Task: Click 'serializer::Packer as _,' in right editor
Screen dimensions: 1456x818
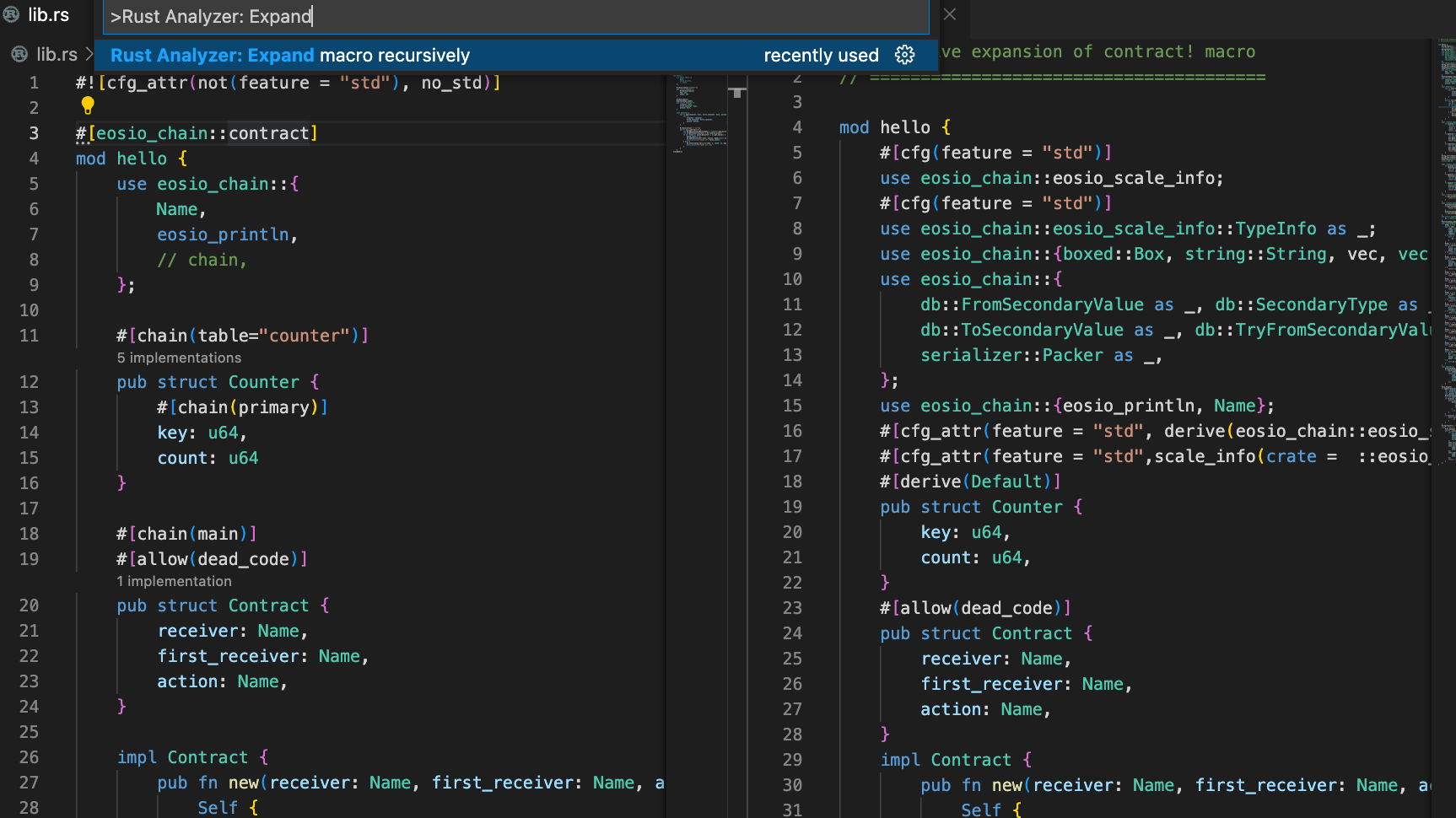Action: 1041,355
